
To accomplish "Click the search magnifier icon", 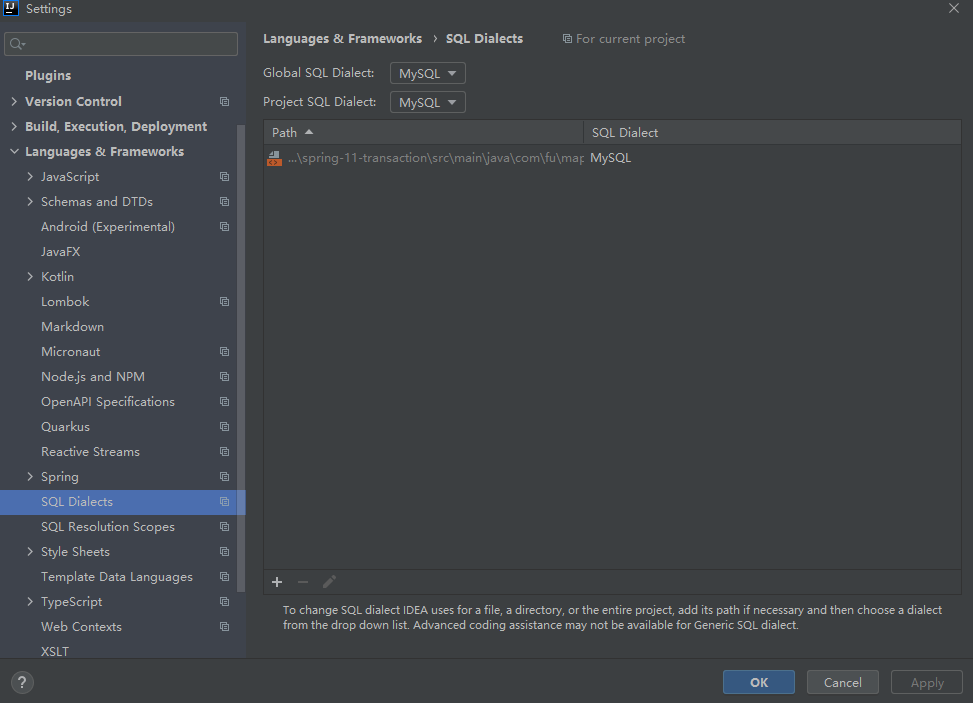I will click(17, 44).
